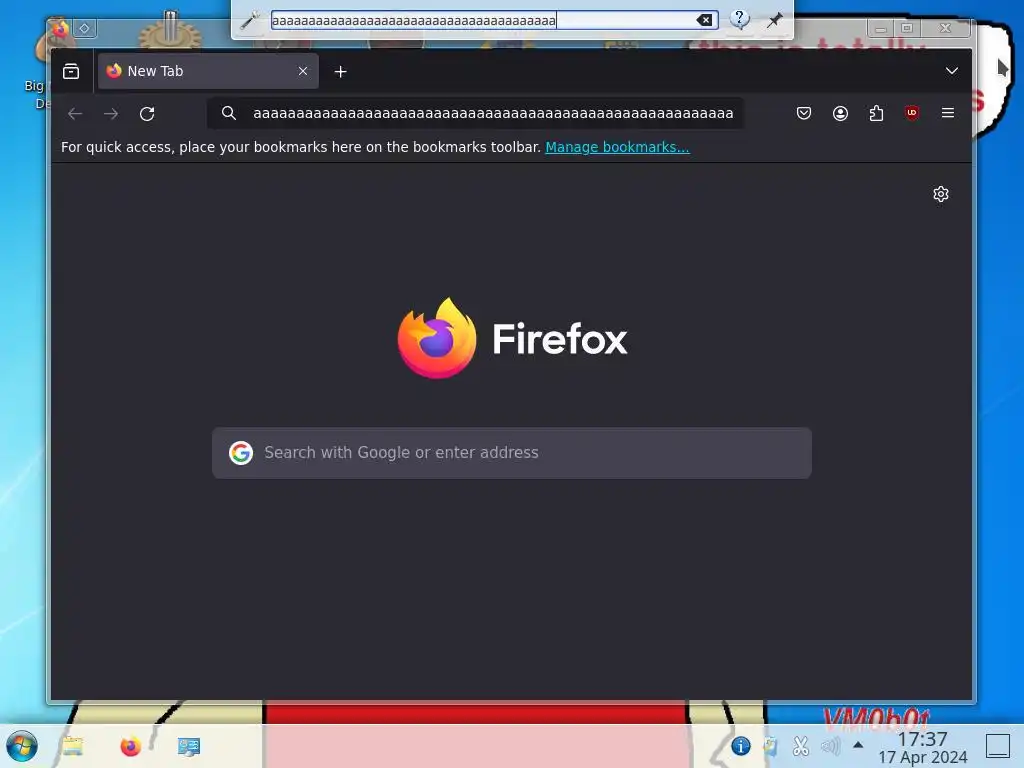Select the New Tab tab
Image resolution: width=1024 pixels, height=768 pixels.
point(208,71)
